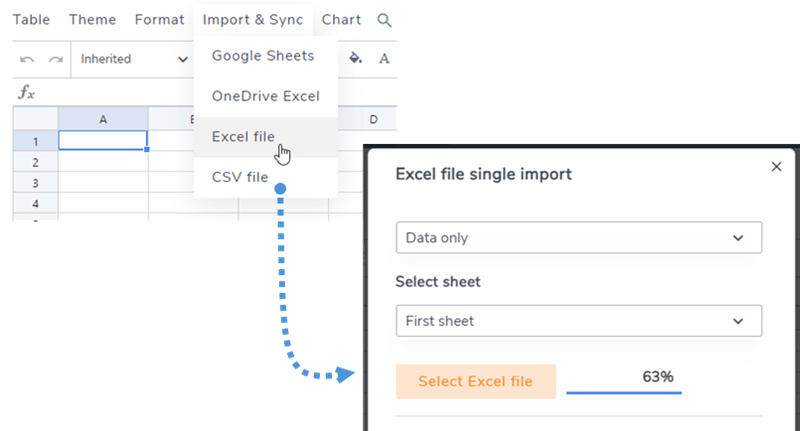This screenshot has width=800, height=431.
Task: Choose Google Sheets from import menu
Action: click(x=262, y=56)
